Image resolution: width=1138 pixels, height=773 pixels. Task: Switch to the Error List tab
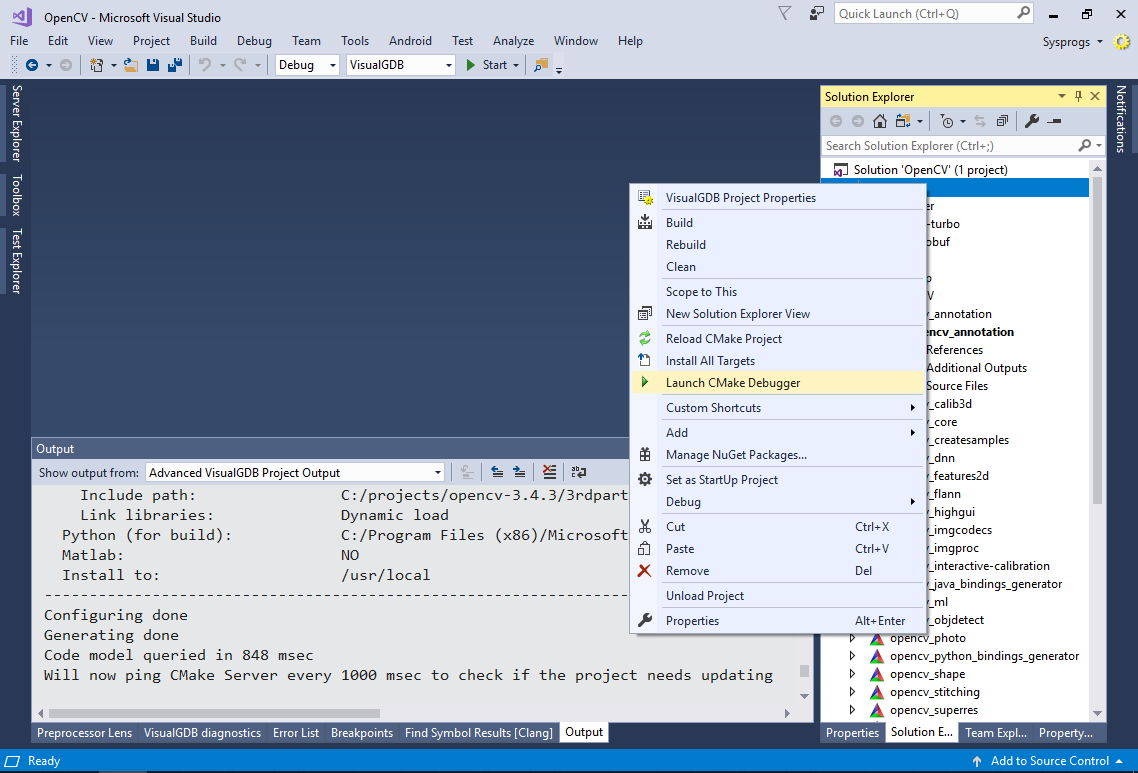click(295, 733)
